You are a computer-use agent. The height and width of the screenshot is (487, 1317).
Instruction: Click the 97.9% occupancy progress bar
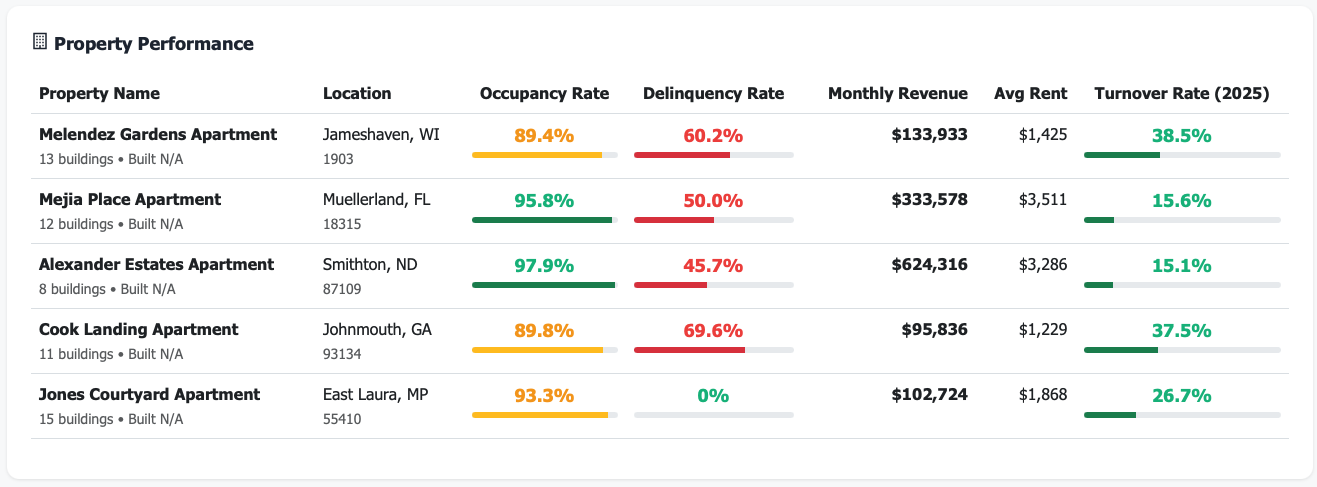coord(544,285)
